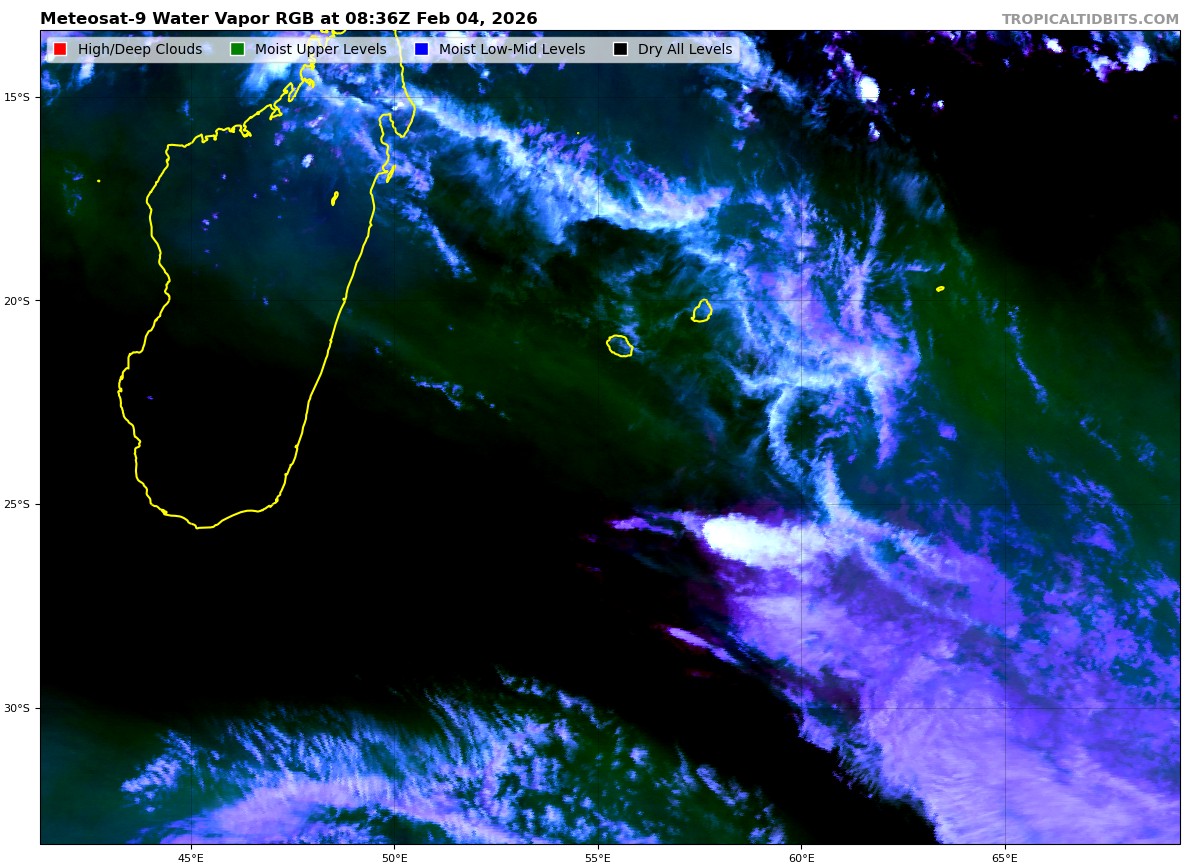
Task: Click the green Moist Upper Levels swatch
Action: 237,50
